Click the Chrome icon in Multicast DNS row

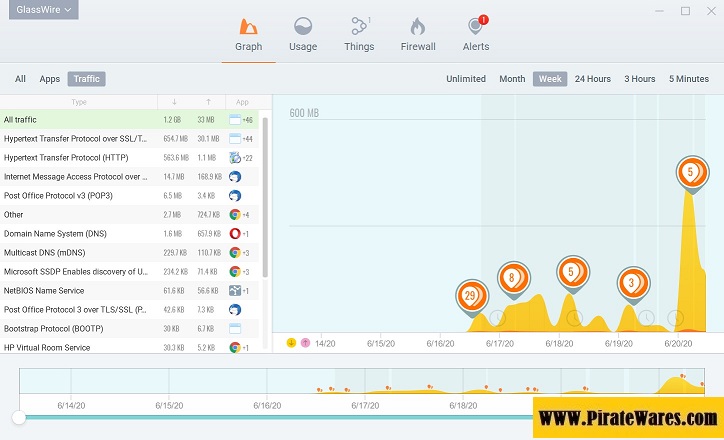[x=235, y=252]
